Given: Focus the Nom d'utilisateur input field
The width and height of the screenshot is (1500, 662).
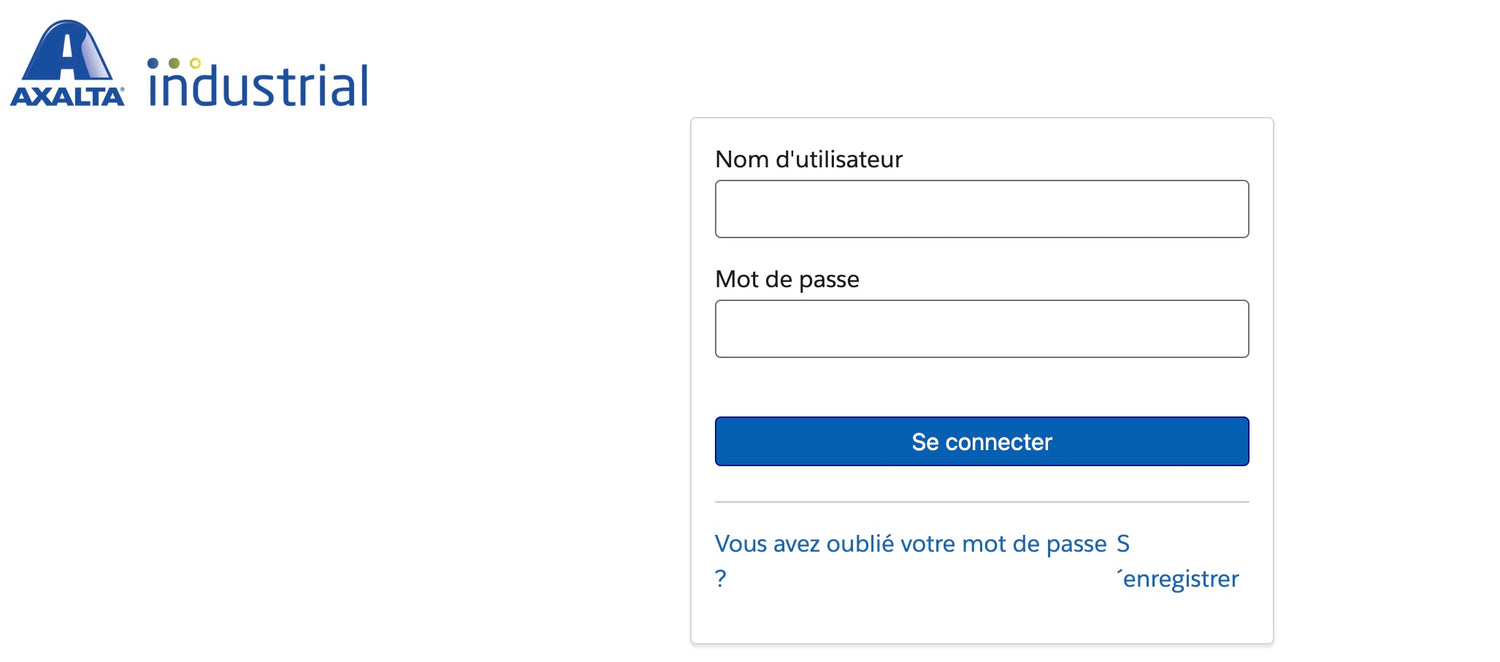Looking at the screenshot, I should 981,209.
